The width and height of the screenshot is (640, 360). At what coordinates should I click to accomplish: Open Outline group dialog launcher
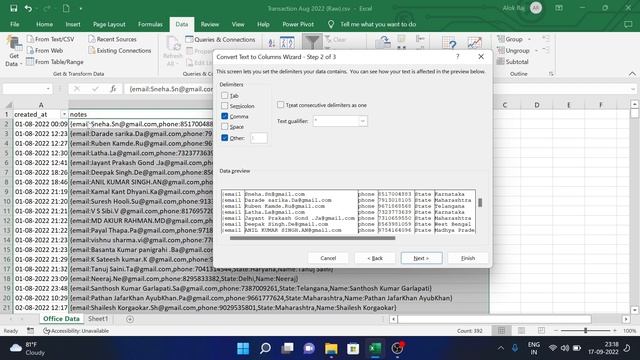tap(551, 74)
